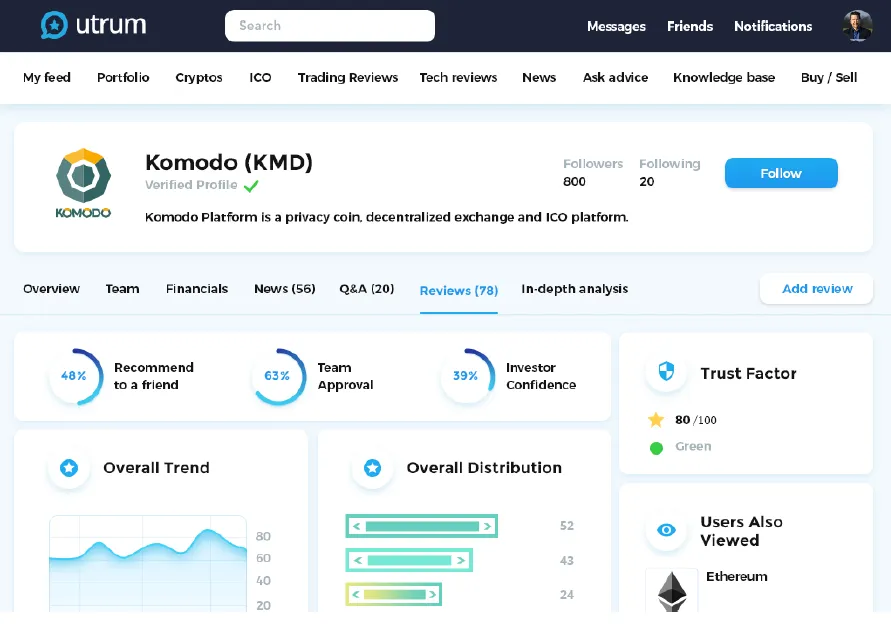Click the Utrum logo icon
The height and width of the screenshot is (631, 891).
pyautogui.click(x=54, y=25)
